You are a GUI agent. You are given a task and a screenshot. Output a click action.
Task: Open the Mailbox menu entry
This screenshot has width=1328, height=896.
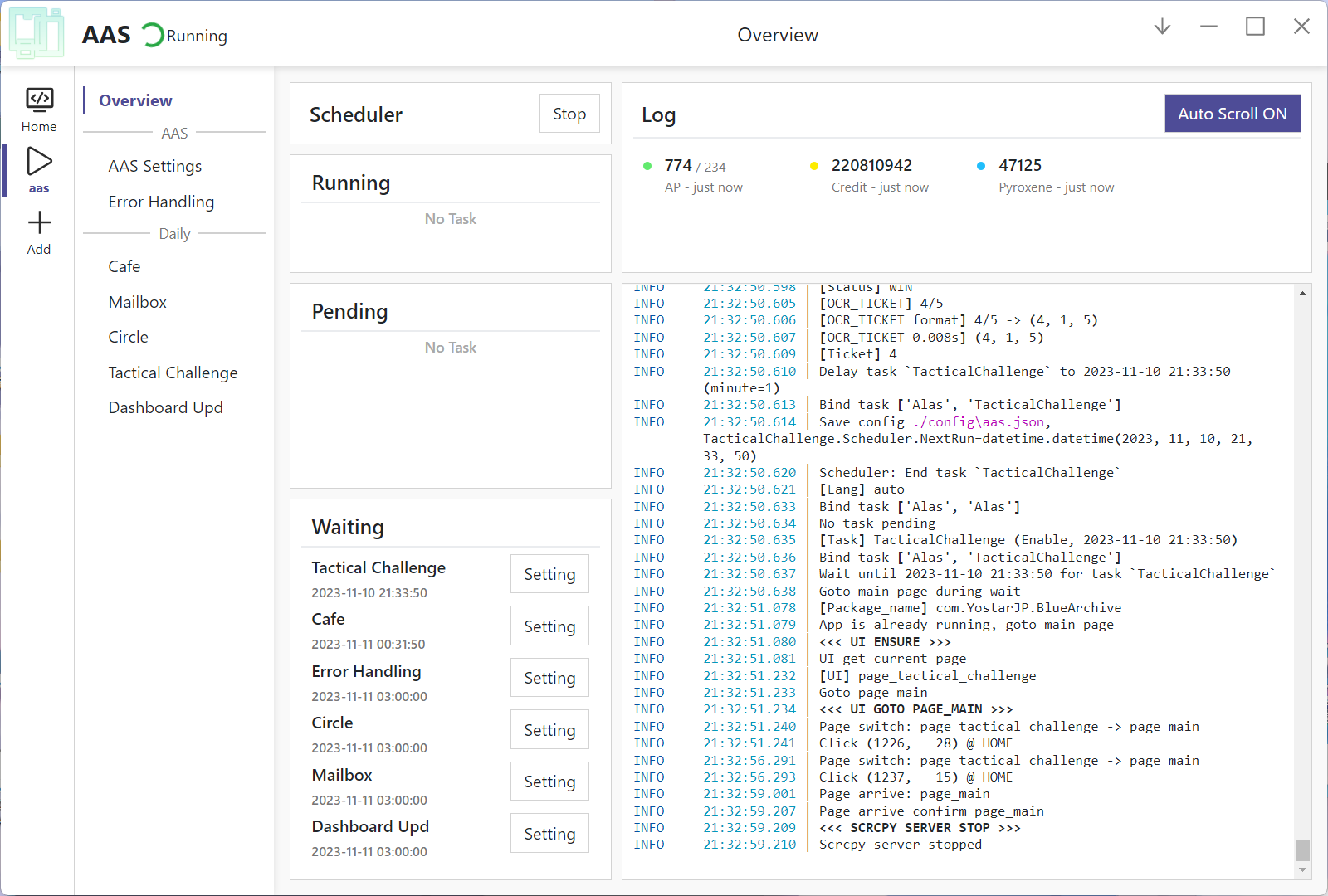tap(138, 302)
